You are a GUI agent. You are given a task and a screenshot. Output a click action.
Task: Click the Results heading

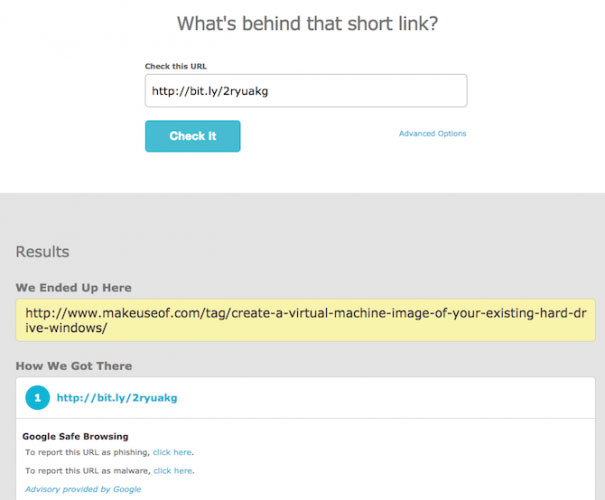[x=42, y=252]
